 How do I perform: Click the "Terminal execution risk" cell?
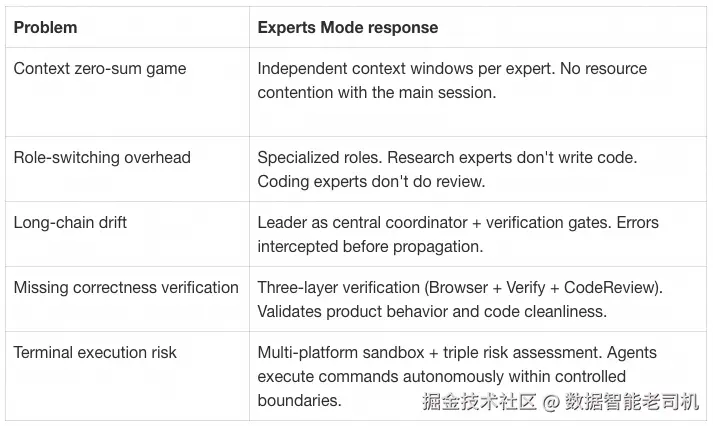(x=95, y=352)
